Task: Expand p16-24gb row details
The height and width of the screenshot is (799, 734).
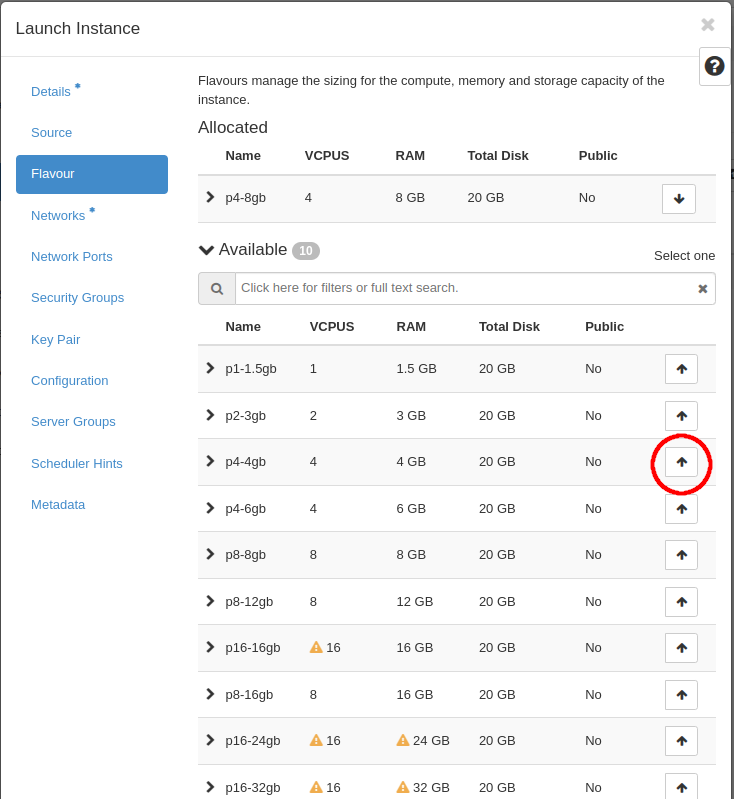Action: (210, 740)
